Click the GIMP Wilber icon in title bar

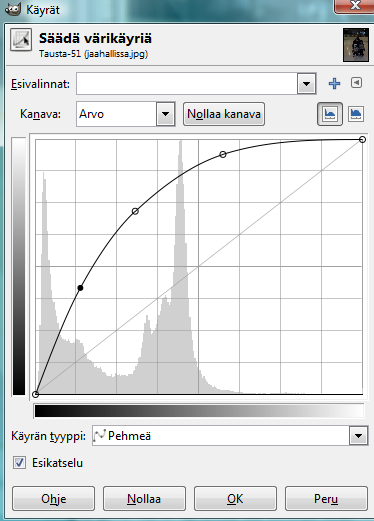[x=13, y=9]
